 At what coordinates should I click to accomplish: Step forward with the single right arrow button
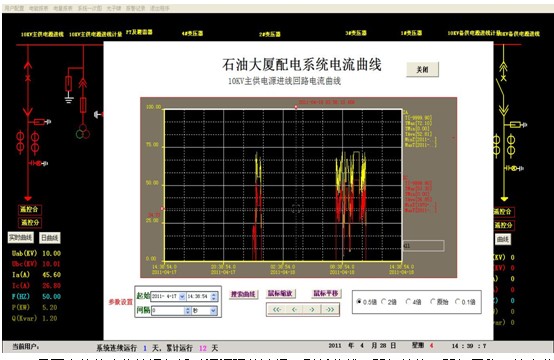pyautogui.click(x=312, y=310)
